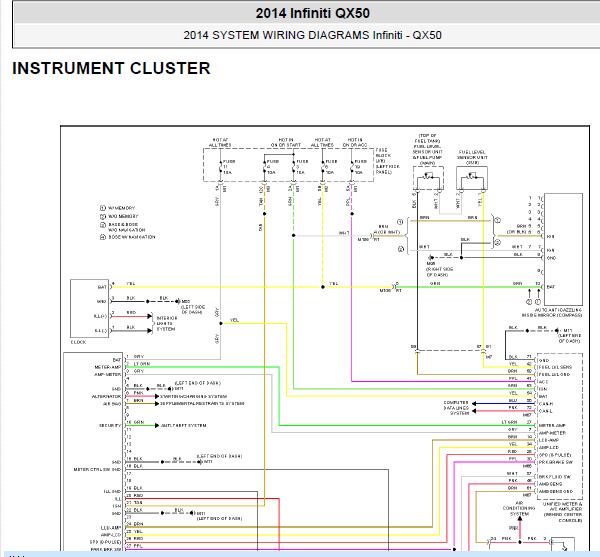Click the 'AIR CONDITIONING SYSTEM' label
The width and height of the screenshot is (600, 557).
[519, 508]
